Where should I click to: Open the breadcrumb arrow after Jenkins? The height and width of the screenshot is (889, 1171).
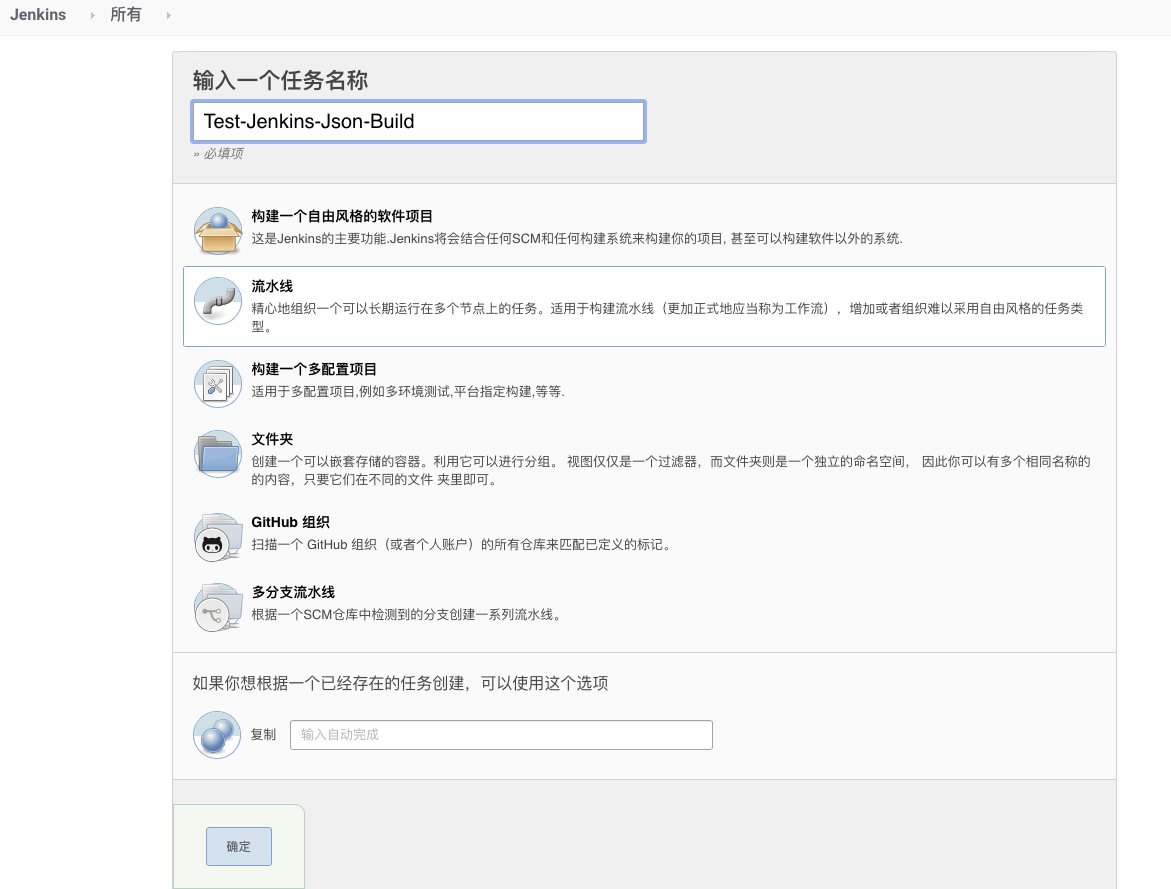tap(93, 15)
